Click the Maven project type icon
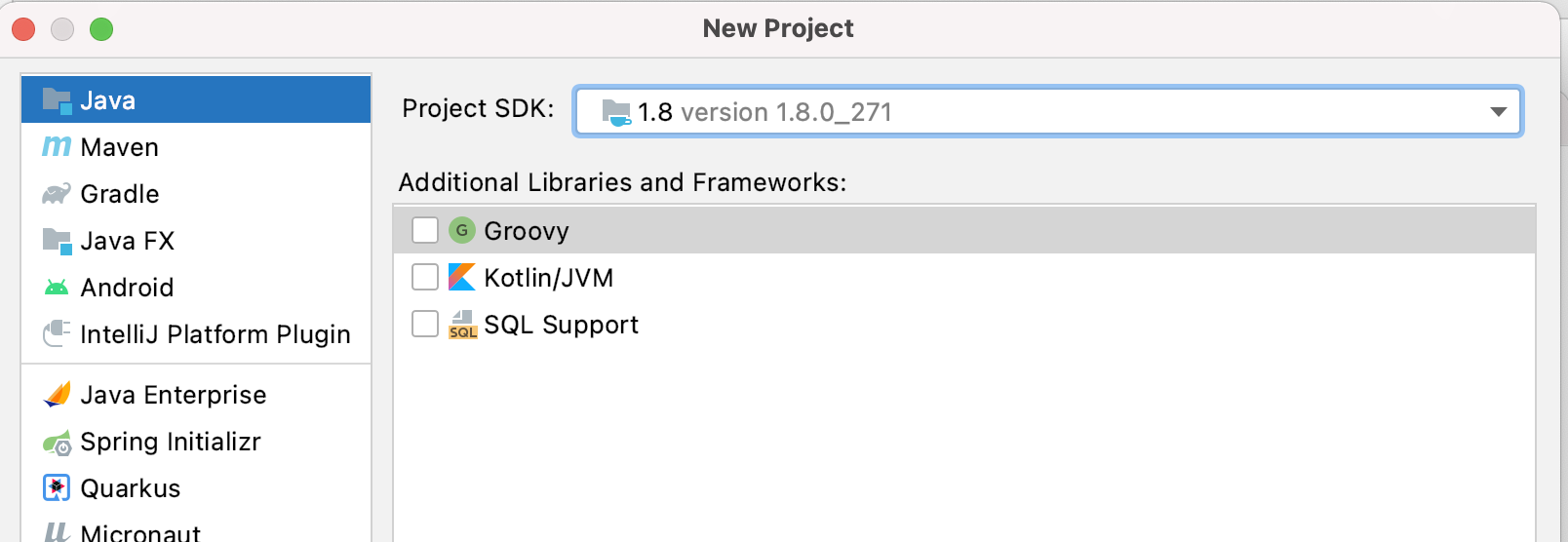Viewport: 1568px width, 542px height. pos(57,146)
